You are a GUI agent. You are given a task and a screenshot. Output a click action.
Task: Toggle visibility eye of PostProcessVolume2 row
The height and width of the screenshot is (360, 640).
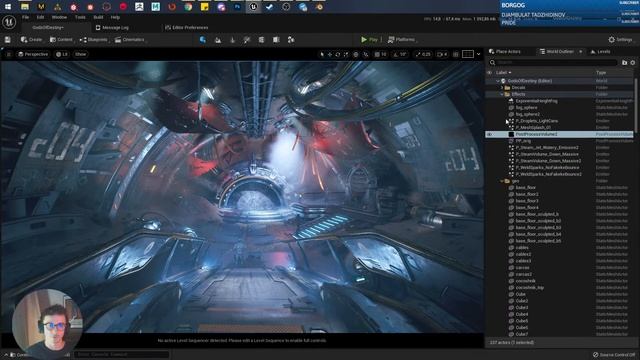489,134
